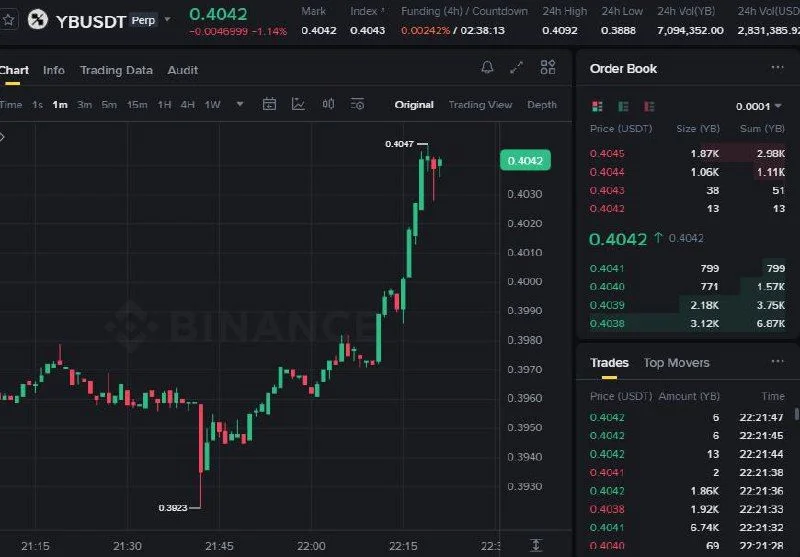Click bid price 0.4041 in order book
This screenshot has width=800, height=557.
607,268
